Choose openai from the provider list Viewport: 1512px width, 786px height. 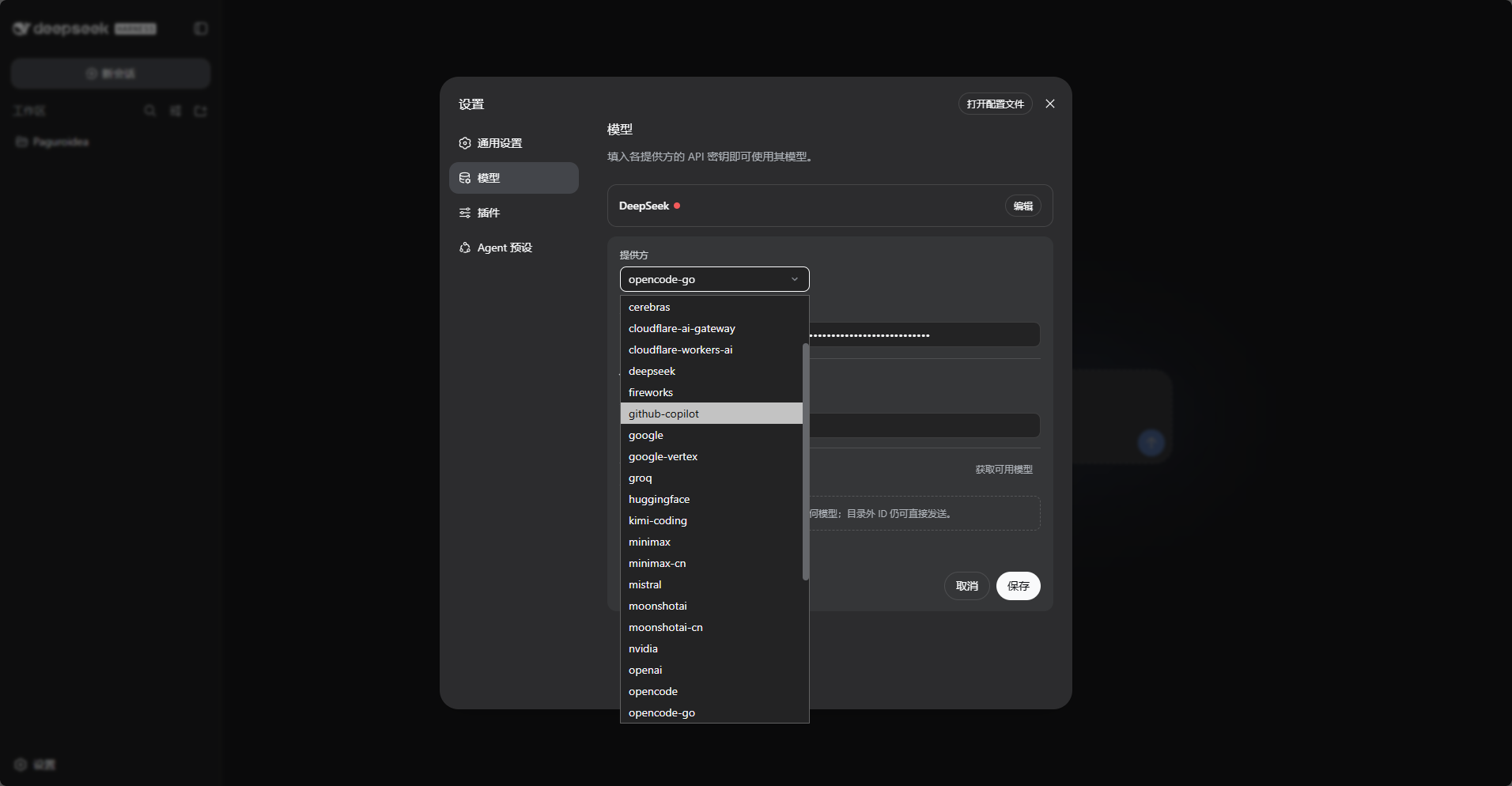click(x=712, y=670)
